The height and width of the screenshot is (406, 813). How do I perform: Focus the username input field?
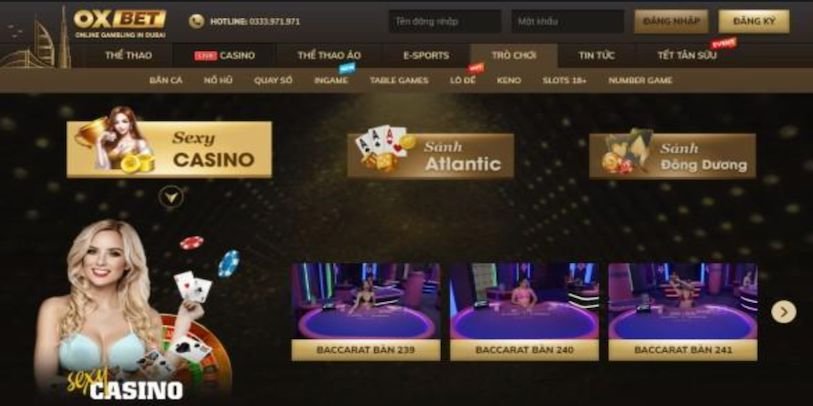coord(445,21)
